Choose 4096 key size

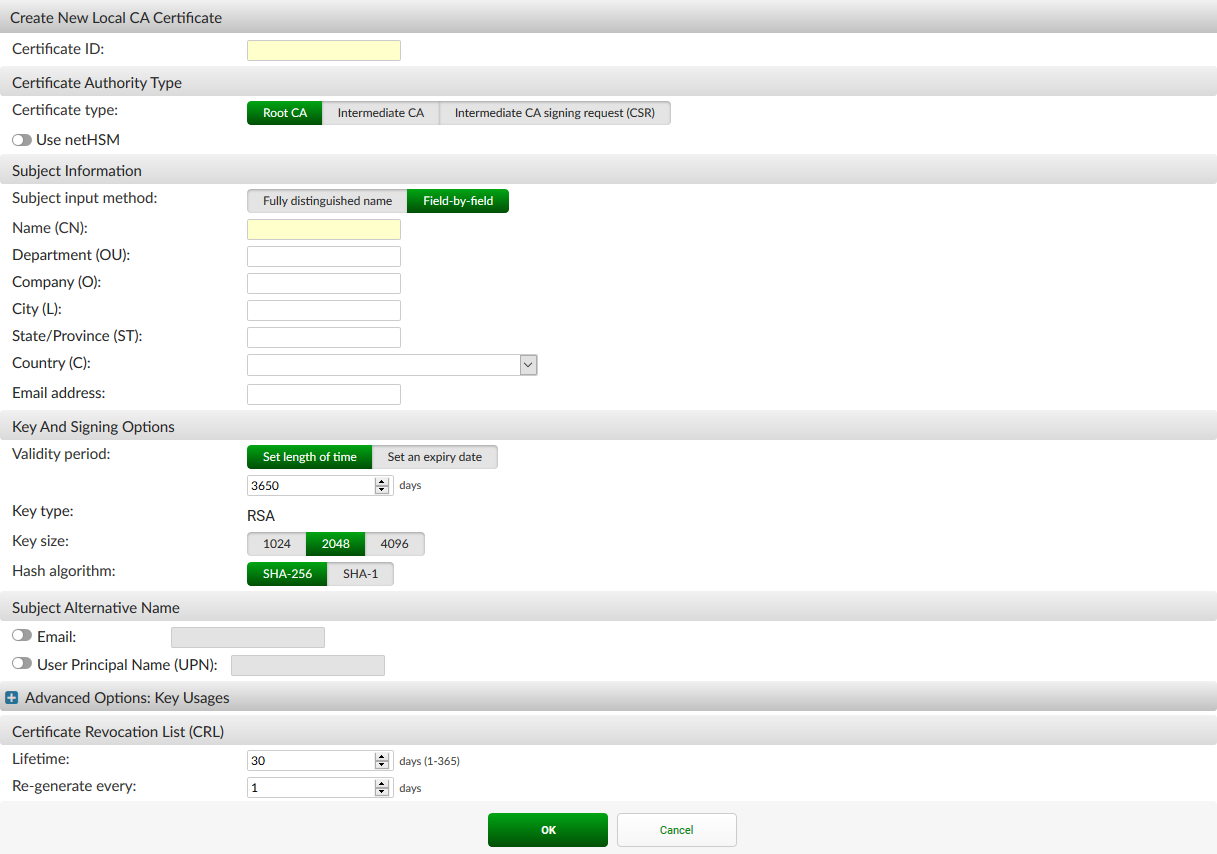click(395, 544)
